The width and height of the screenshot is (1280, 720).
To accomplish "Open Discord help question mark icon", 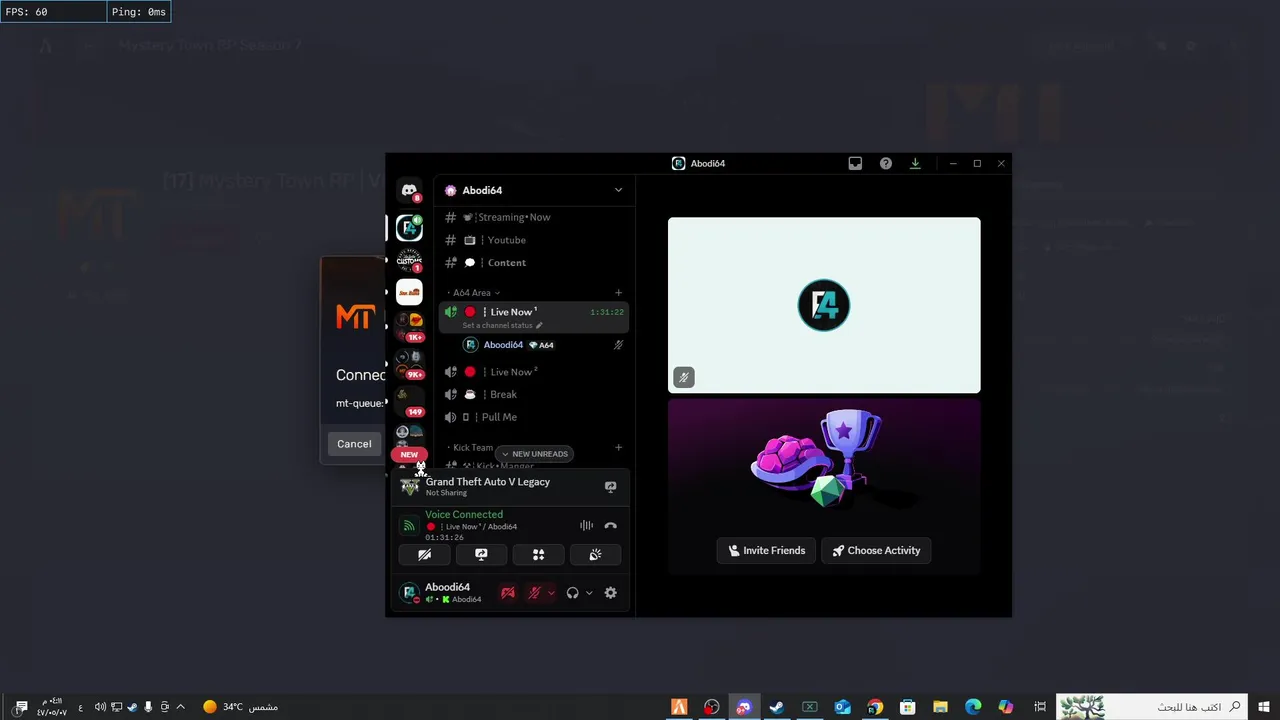I will click(886, 163).
